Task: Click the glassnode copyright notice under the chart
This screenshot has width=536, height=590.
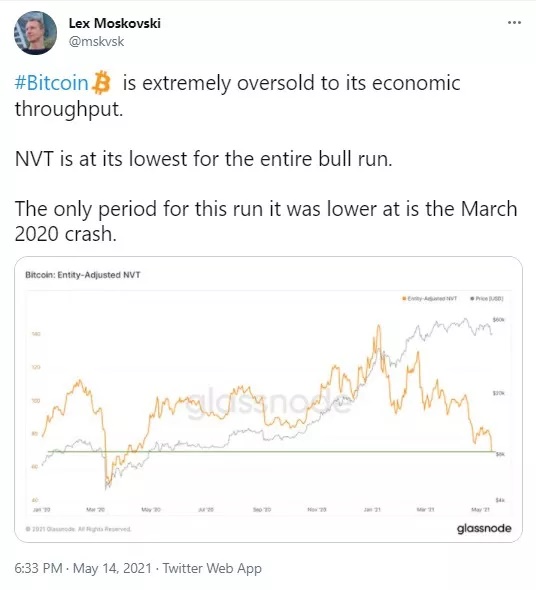Action: tap(78, 529)
